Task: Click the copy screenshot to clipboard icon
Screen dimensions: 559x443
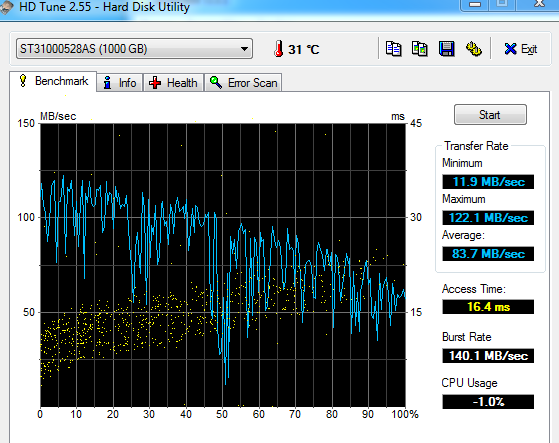Action: [x=420, y=49]
